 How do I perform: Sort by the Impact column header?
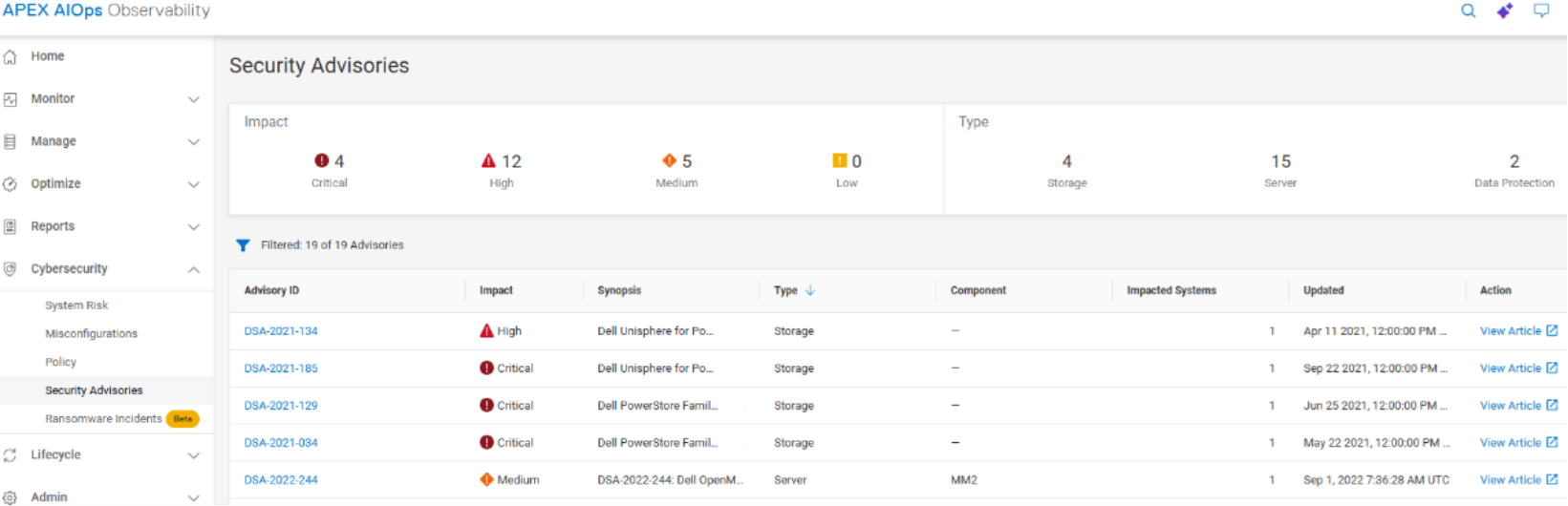496,290
